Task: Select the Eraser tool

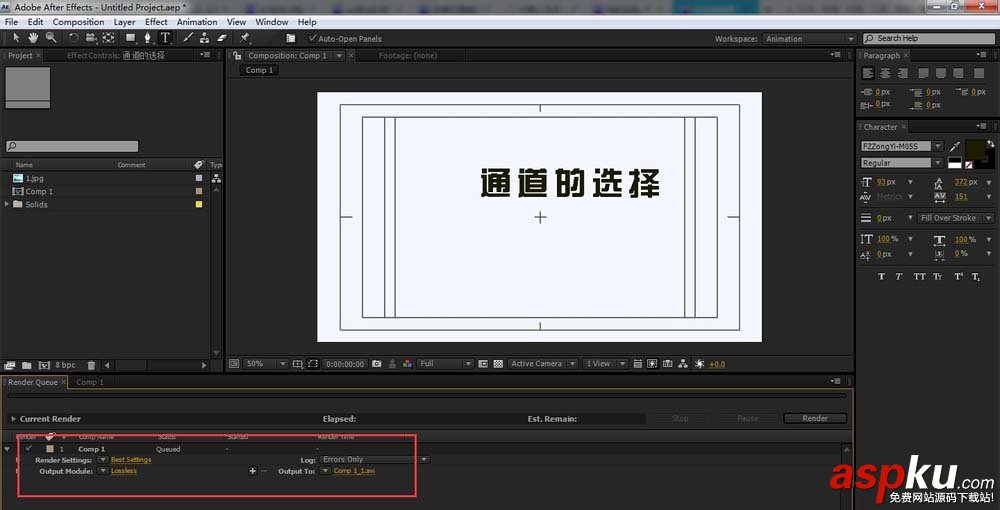Action: coord(223,38)
